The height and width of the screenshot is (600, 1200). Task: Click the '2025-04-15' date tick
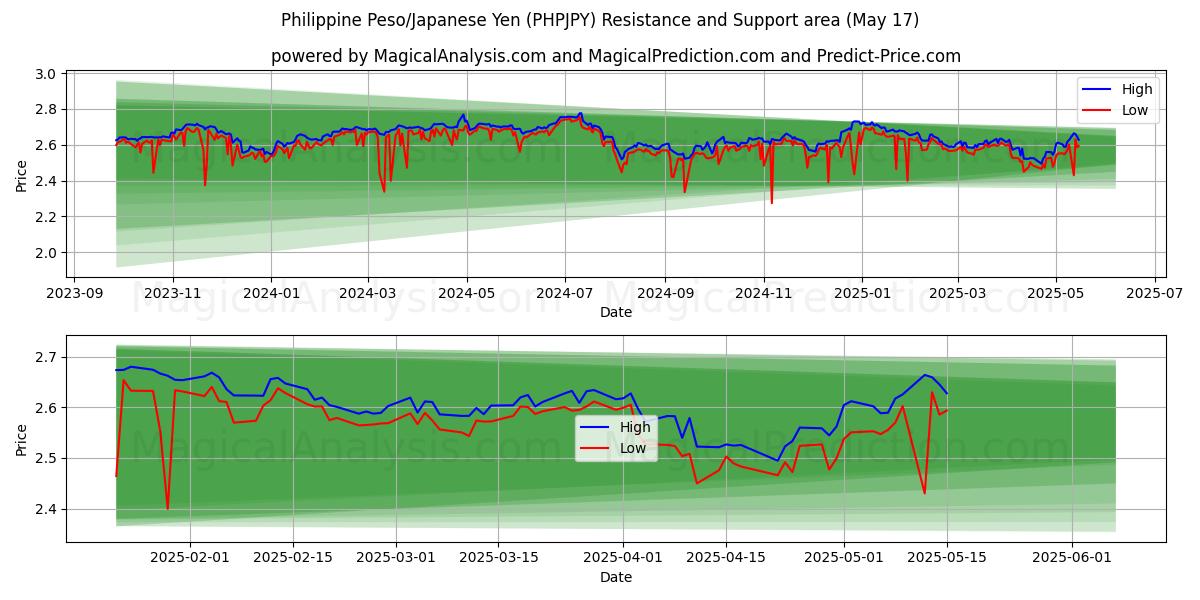point(726,558)
